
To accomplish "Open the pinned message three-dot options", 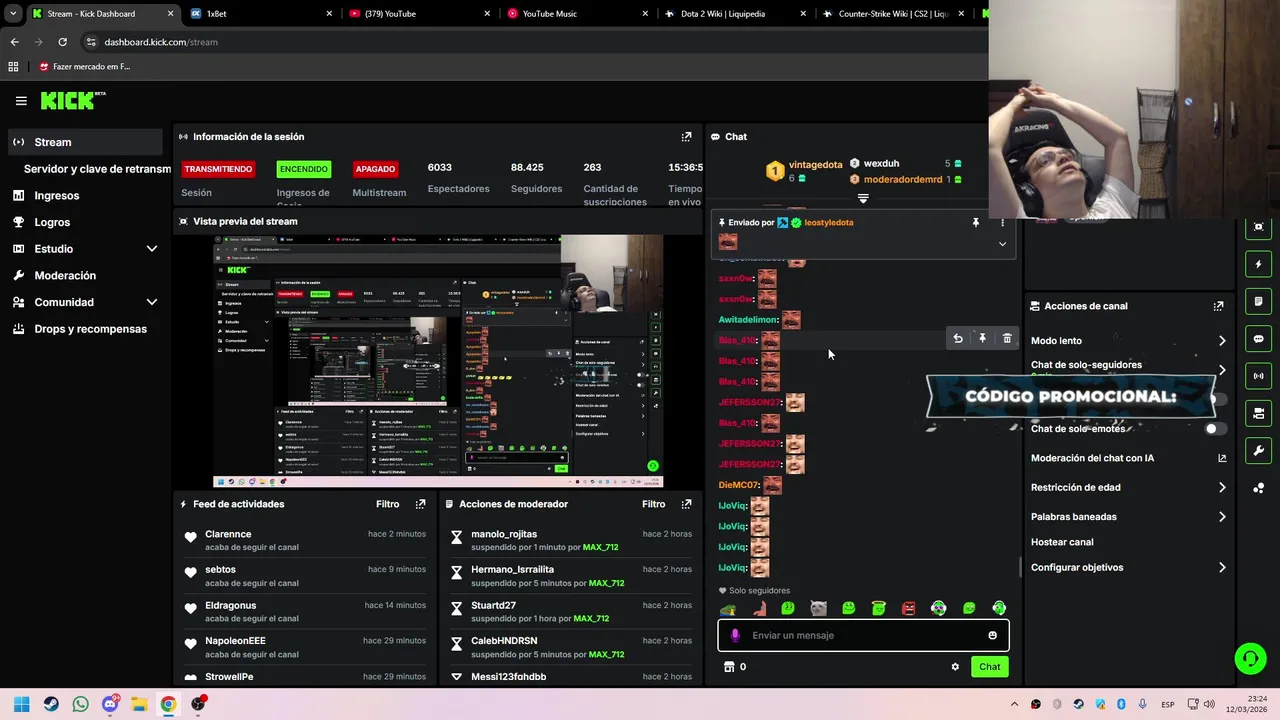I will [1002, 223].
